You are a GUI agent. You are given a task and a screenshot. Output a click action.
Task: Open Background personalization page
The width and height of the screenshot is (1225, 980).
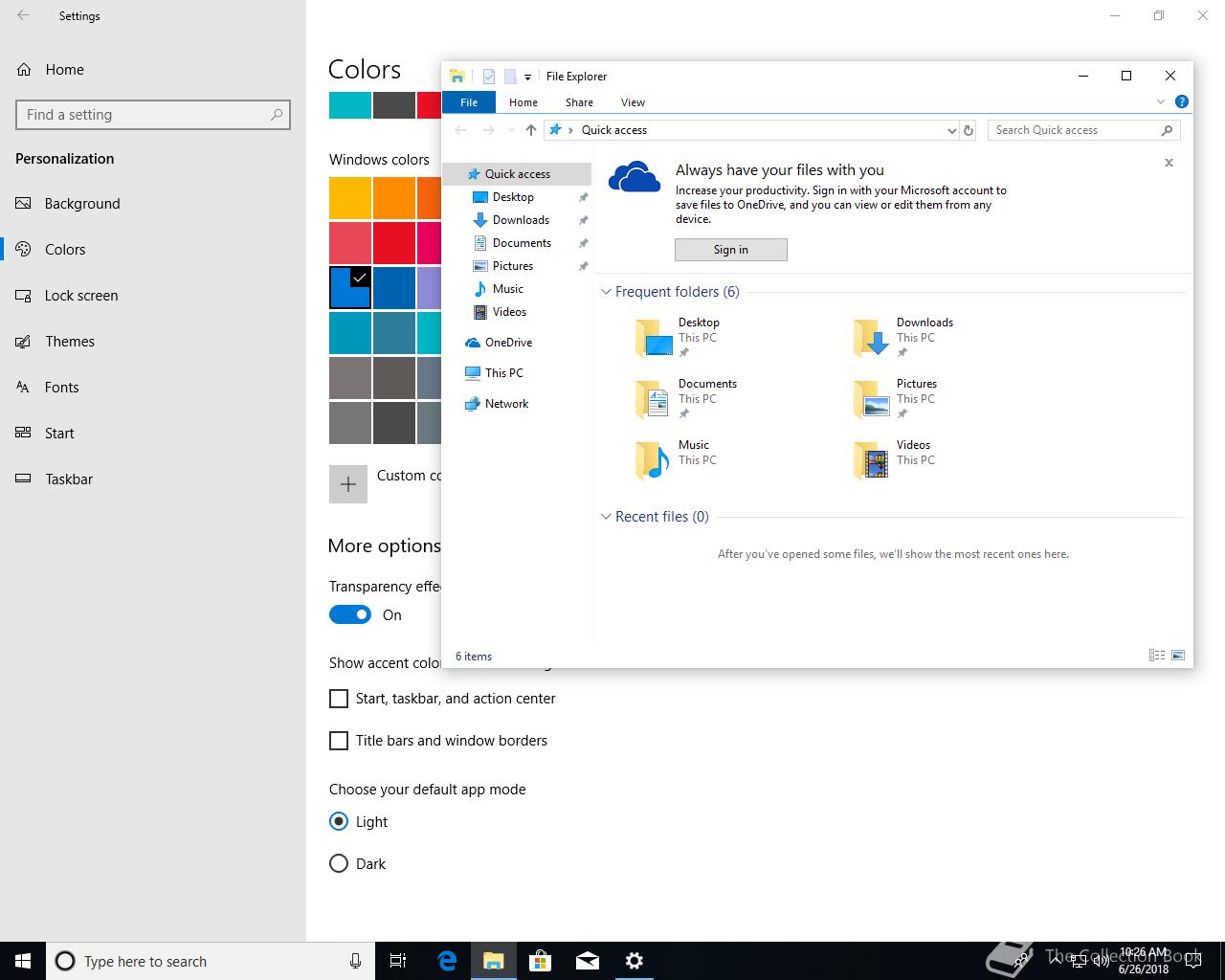[x=153, y=204]
